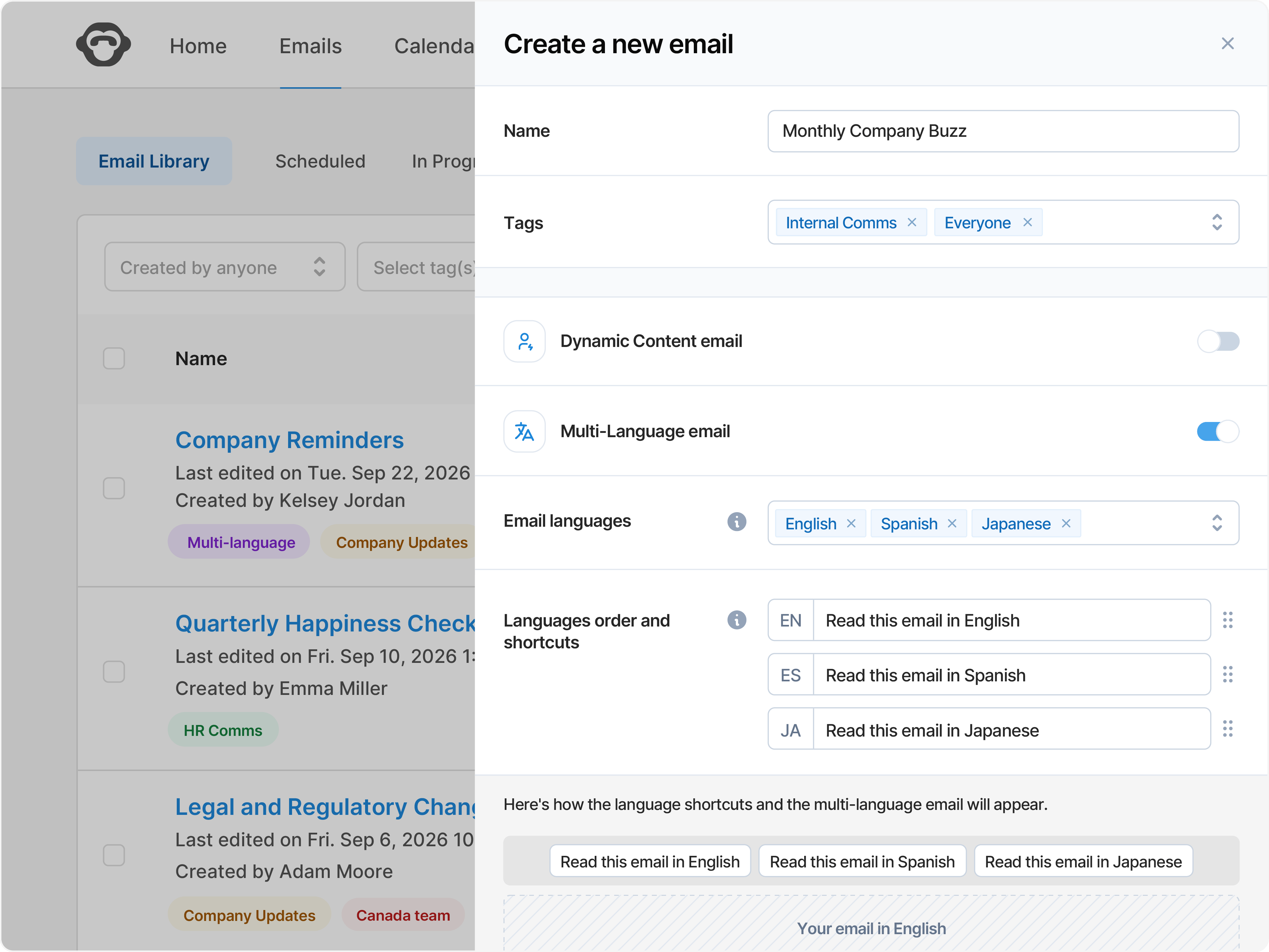Close the Create a new email panel

tap(1227, 44)
